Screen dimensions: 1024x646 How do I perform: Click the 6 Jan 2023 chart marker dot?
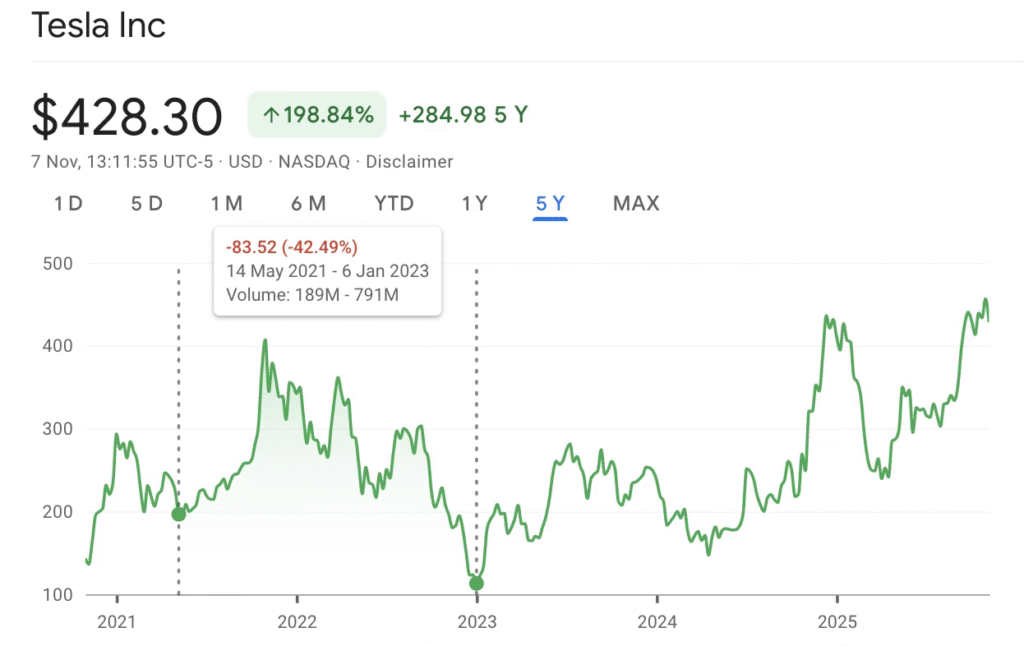coord(476,583)
